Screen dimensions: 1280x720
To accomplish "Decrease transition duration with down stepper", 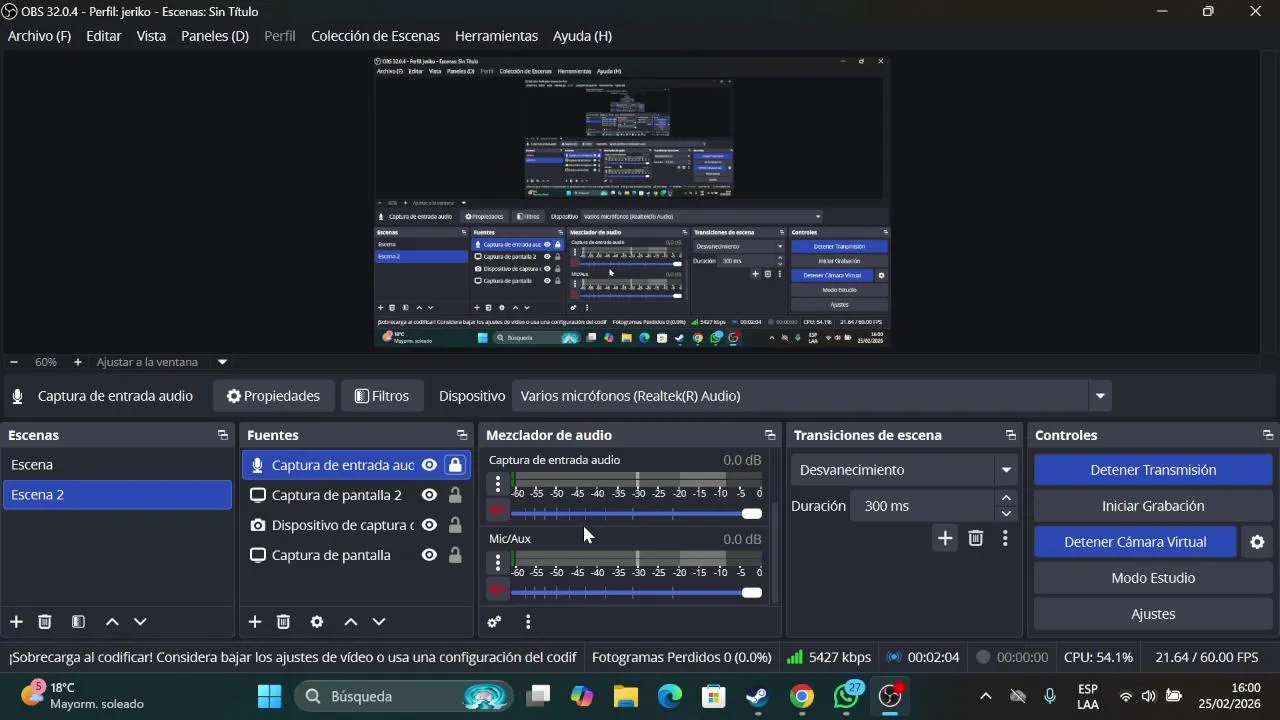I will click(x=1006, y=514).
